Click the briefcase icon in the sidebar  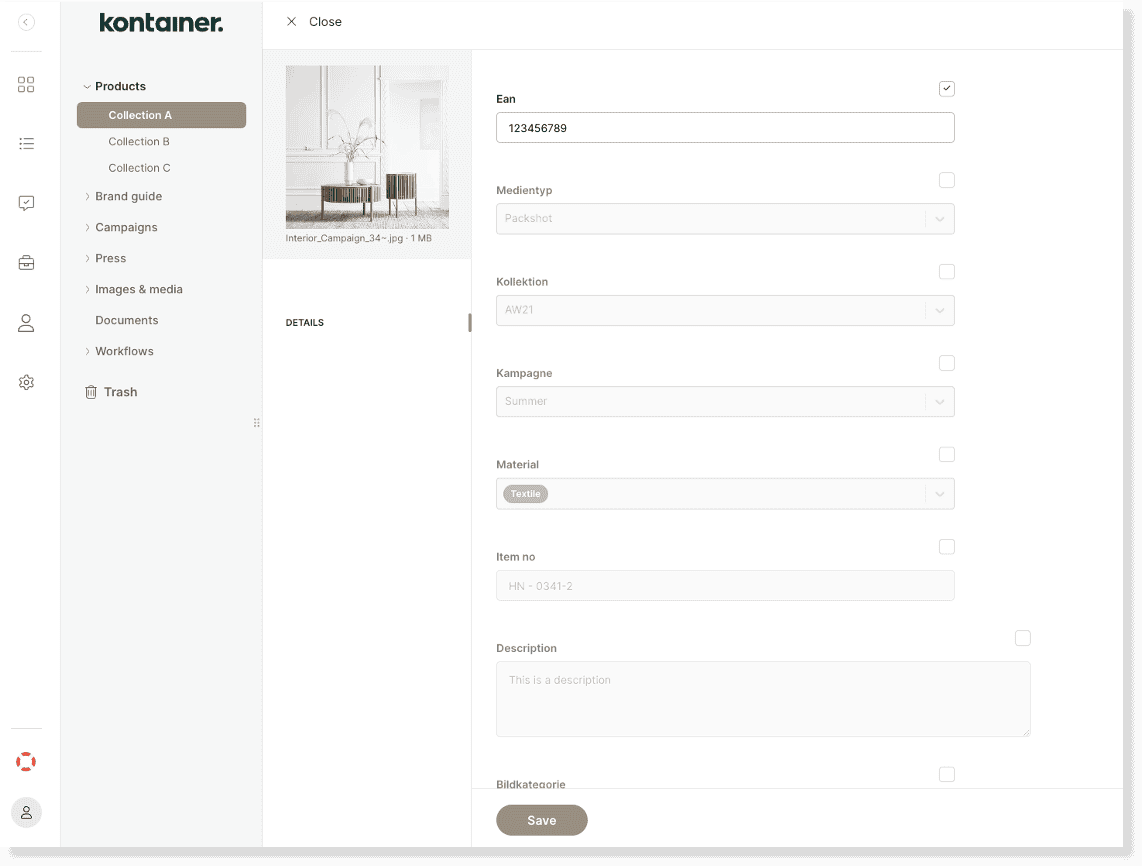[26, 262]
